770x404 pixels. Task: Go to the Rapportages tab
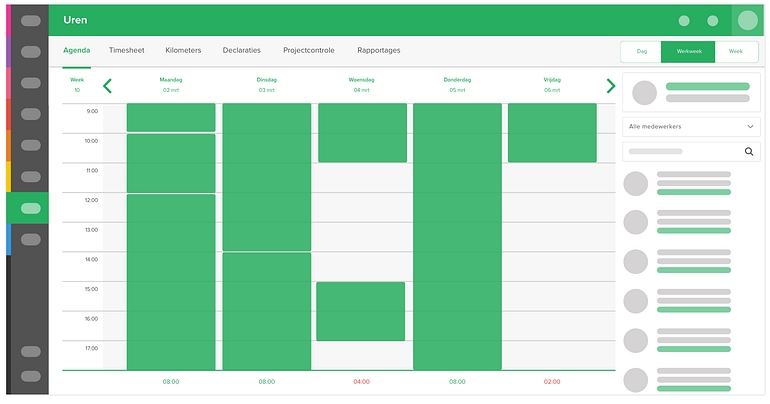pyautogui.click(x=378, y=50)
